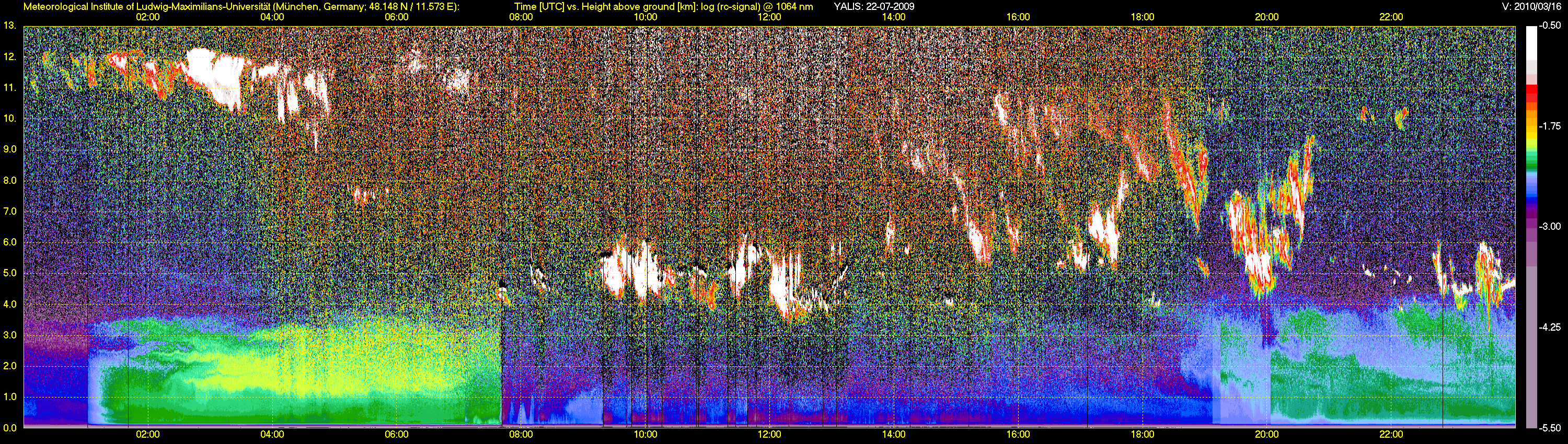Click the 8.0 height axis label
Viewport: 1568px width, 444px height.
[x=9, y=180]
